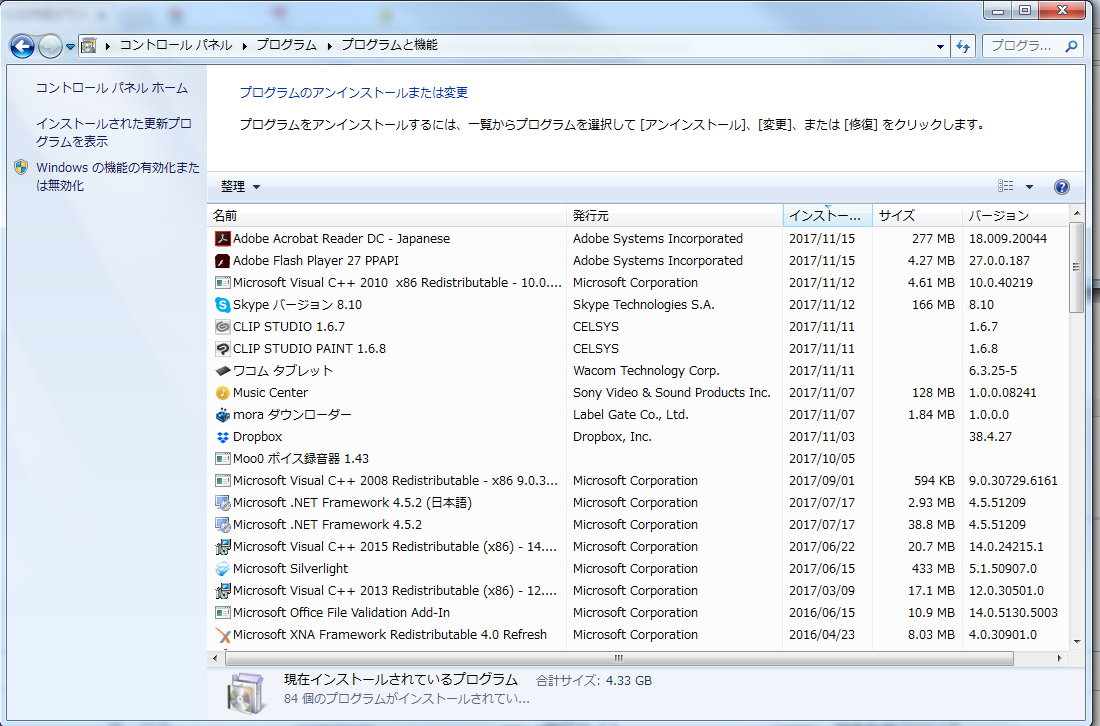
Task: Open the address bar history dropdown
Action: pyautogui.click(x=941, y=46)
